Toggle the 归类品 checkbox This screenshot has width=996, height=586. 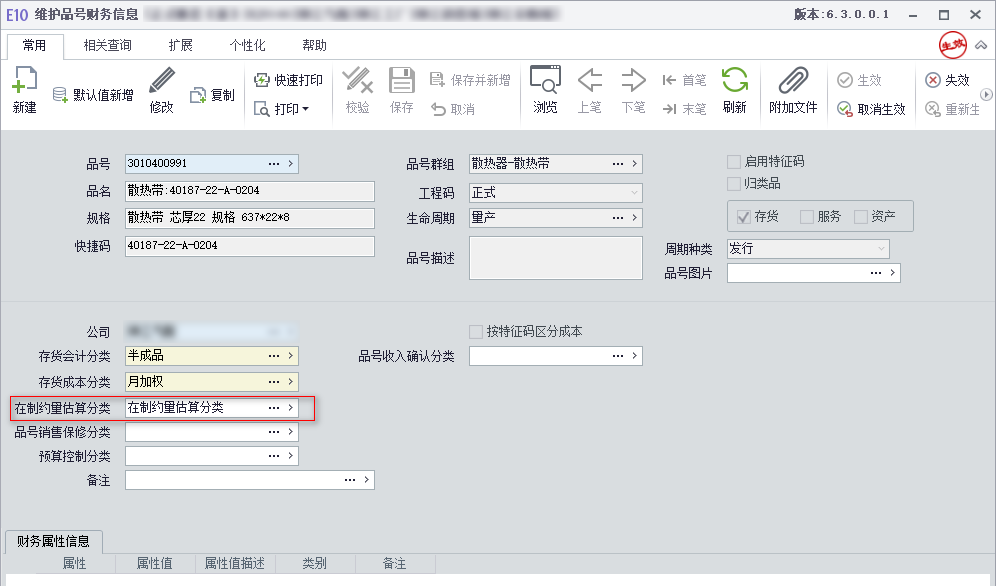[734, 183]
